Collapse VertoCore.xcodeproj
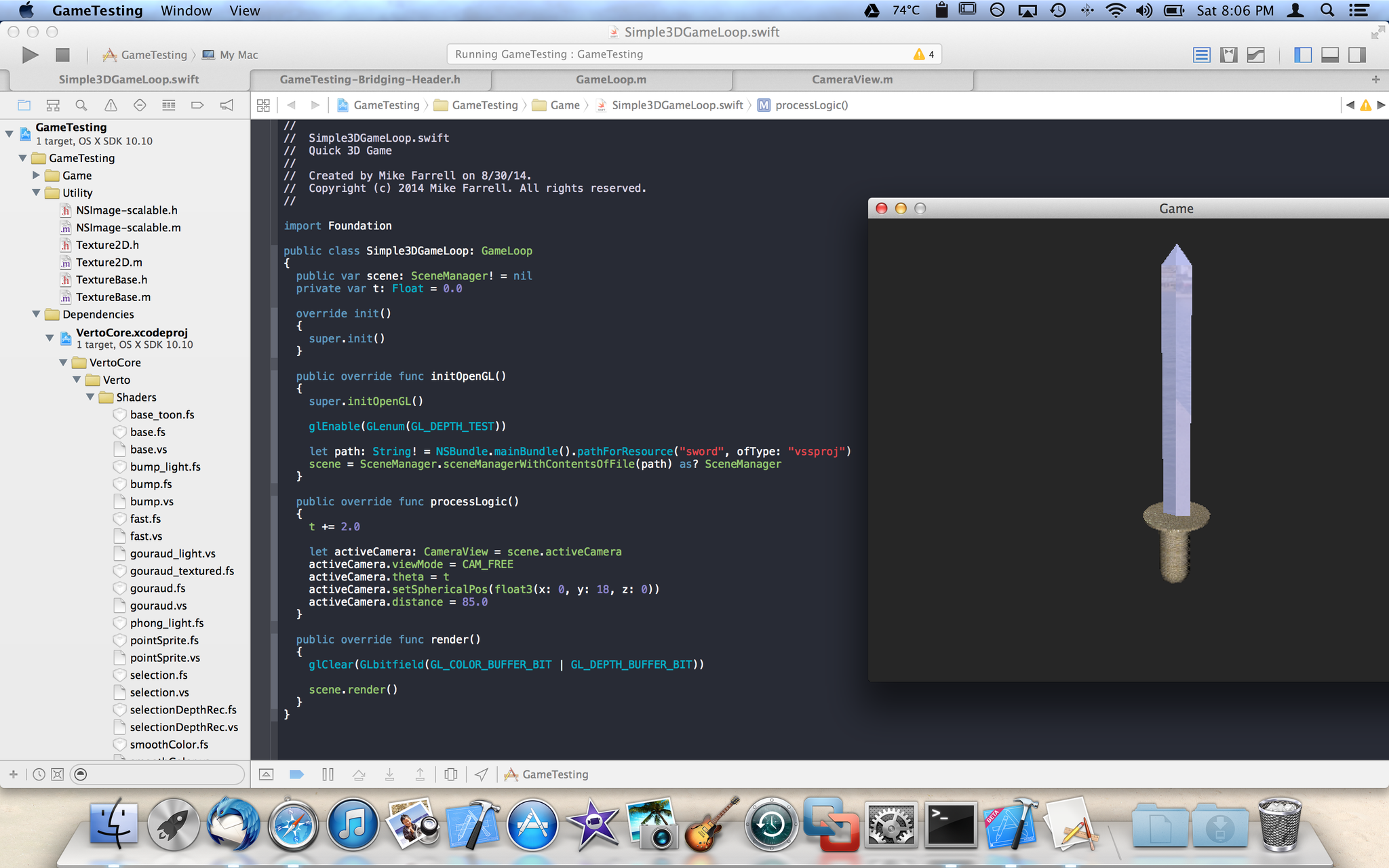 click(50, 338)
